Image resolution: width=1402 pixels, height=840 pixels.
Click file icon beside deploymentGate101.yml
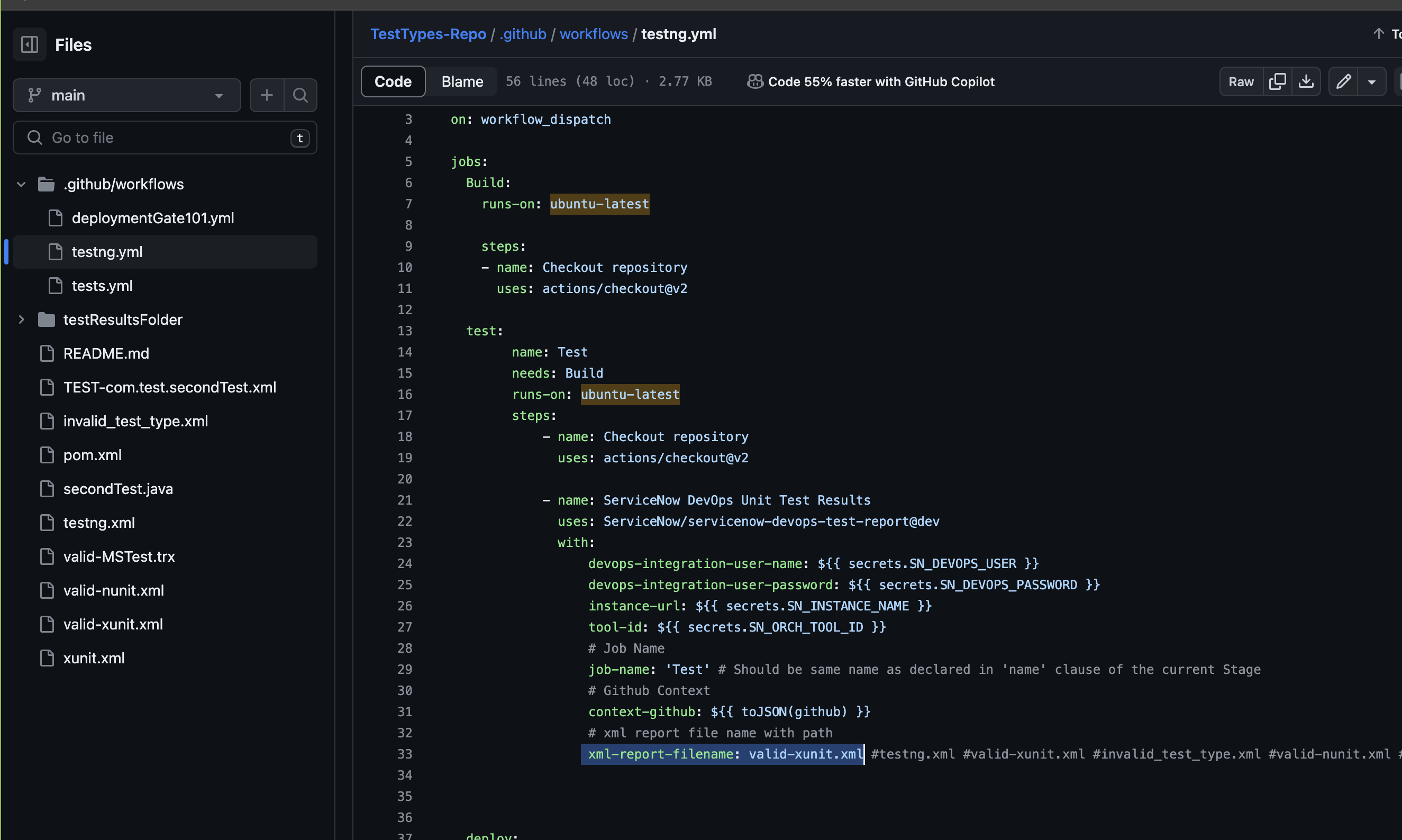pyautogui.click(x=56, y=218)
